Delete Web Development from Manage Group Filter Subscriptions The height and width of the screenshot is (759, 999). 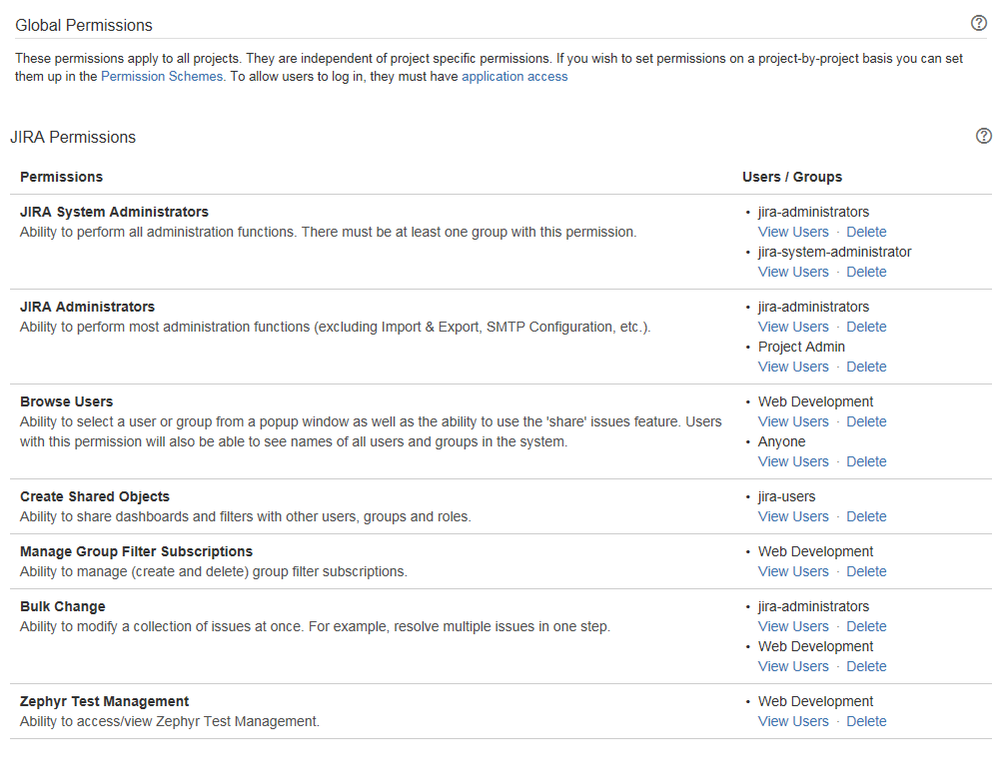[x=866, y=572]
